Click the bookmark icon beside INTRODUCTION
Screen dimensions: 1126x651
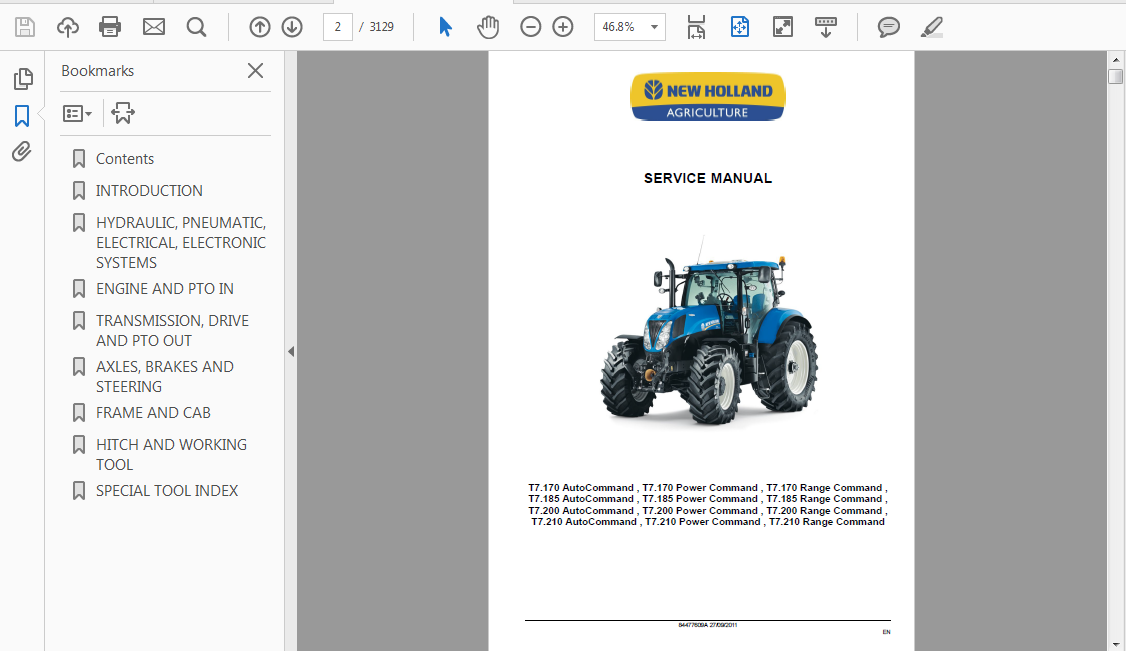[79, 190]
